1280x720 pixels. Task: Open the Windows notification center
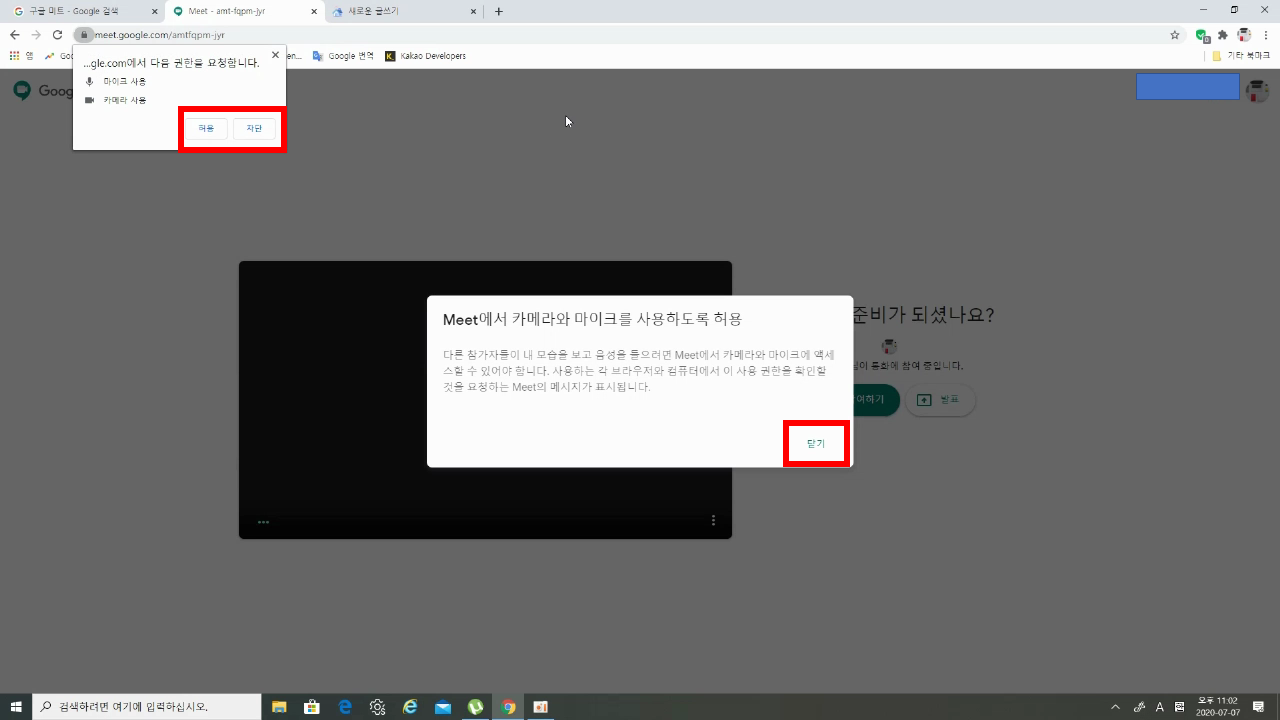tap(1259, 707)
